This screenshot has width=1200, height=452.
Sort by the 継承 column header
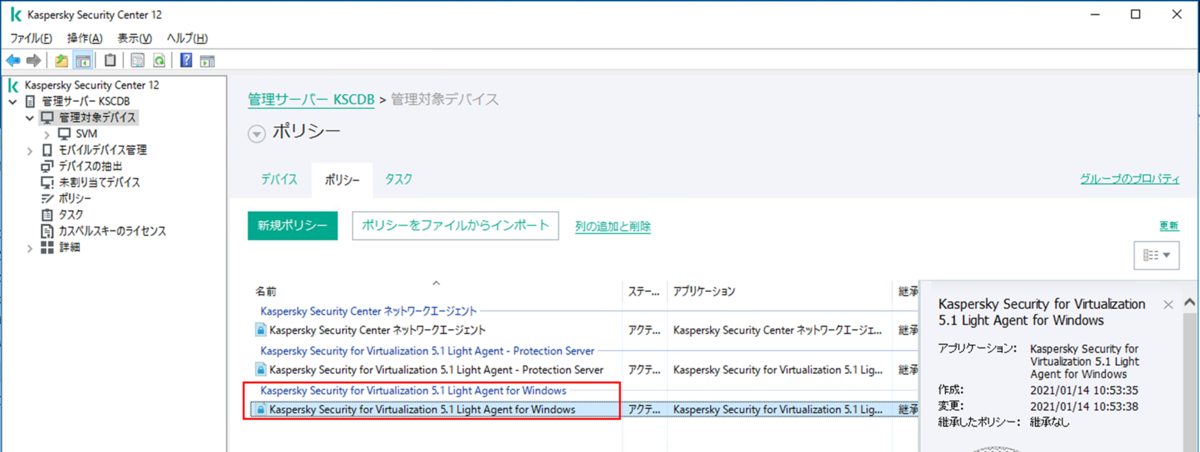pyautogui.click(x=907, y=291)
